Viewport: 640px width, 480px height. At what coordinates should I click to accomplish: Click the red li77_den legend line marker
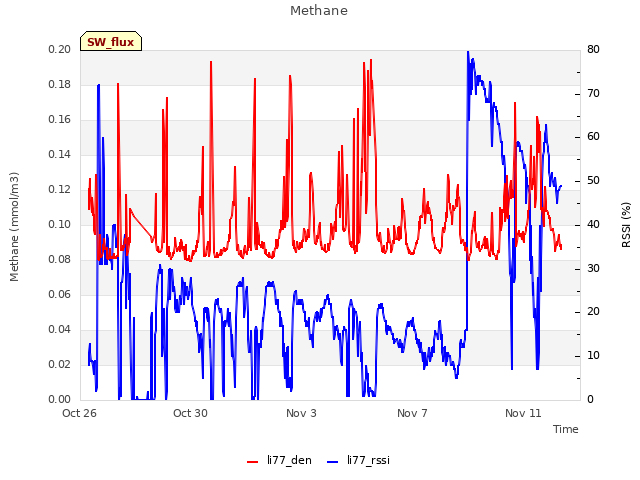253,462
